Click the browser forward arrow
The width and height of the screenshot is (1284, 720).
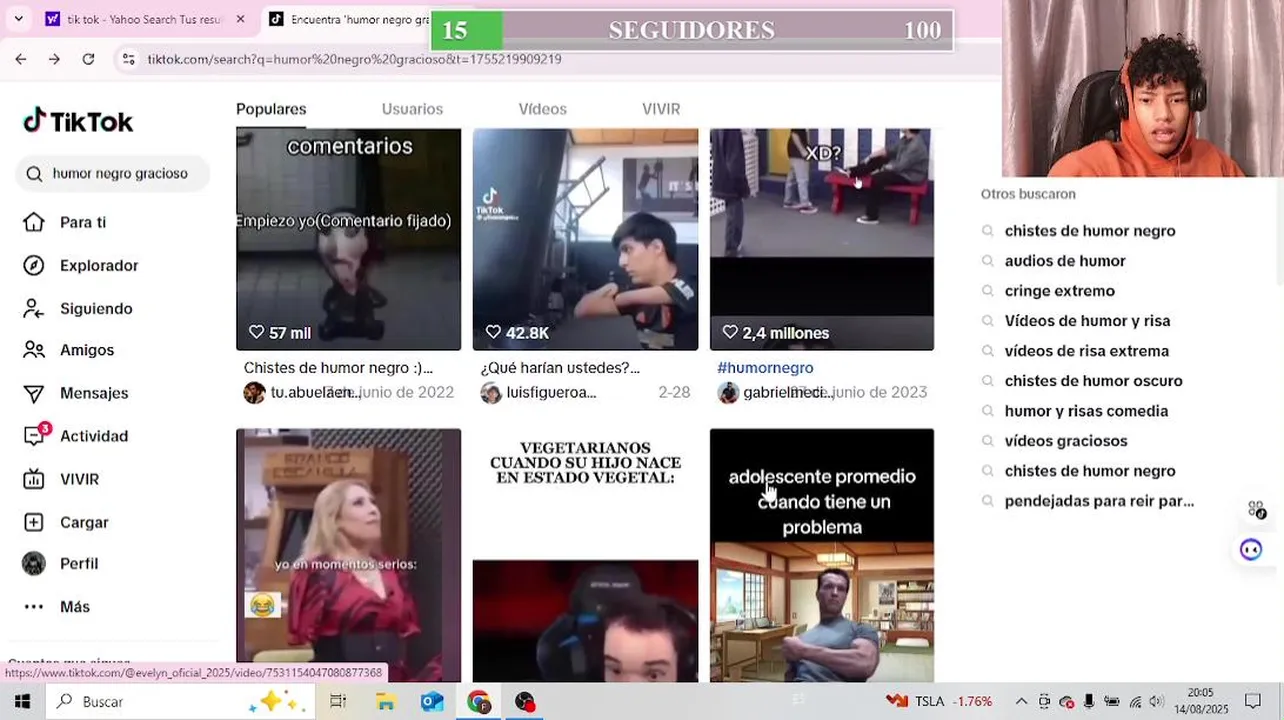(x=54, y=59)
